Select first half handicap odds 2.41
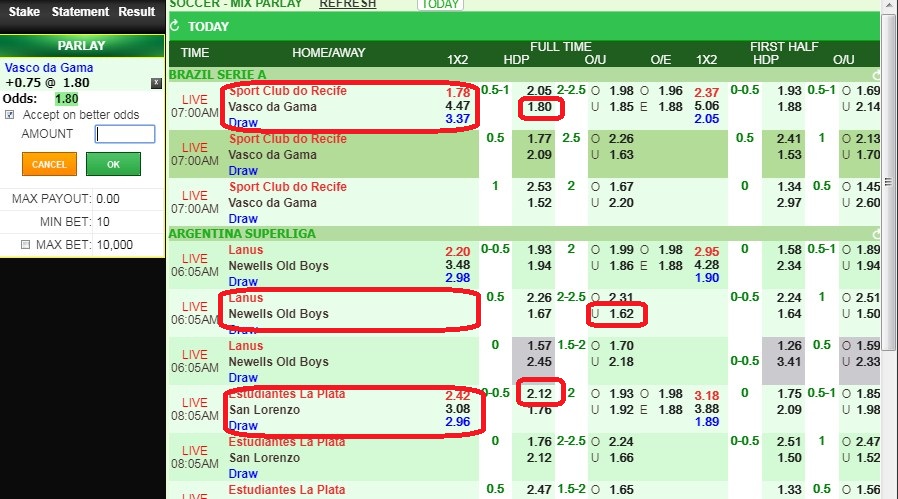Image resolution: width=898 pixels, height=499 pixels. click(x=789, y=139)
